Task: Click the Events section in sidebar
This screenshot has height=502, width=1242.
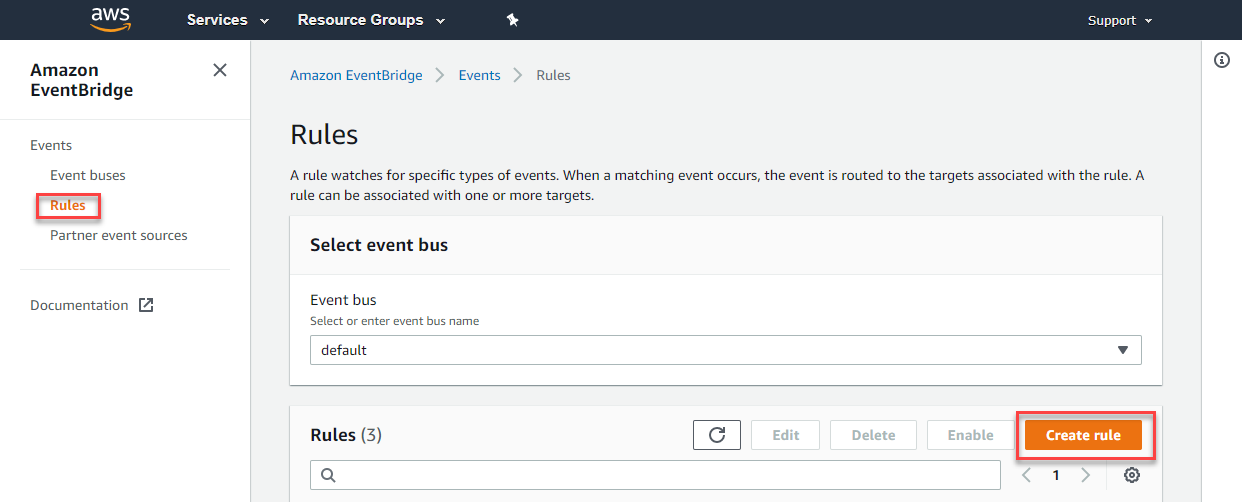Action: click(51, 145)
